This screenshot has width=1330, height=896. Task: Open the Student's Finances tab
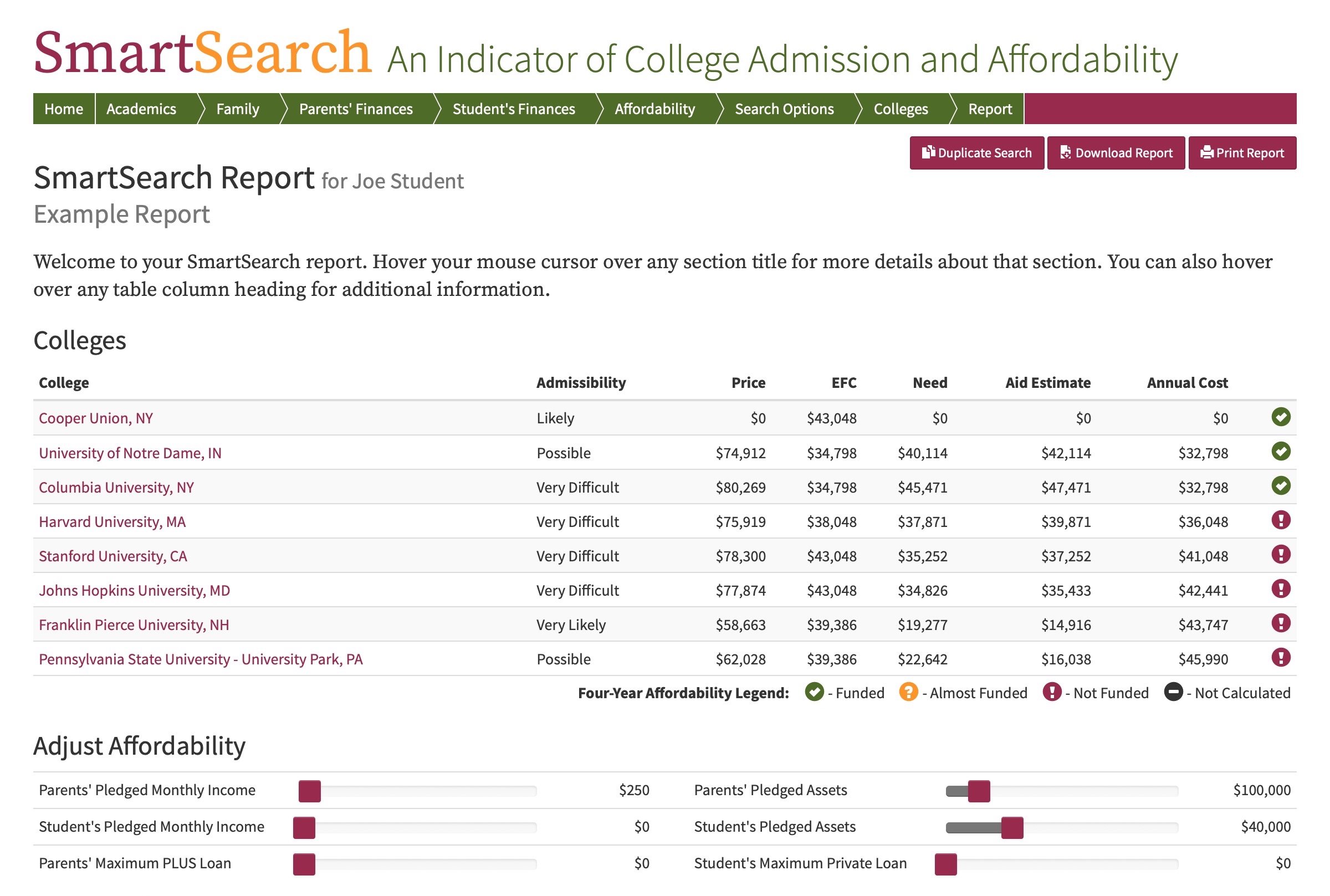[514, 109]
